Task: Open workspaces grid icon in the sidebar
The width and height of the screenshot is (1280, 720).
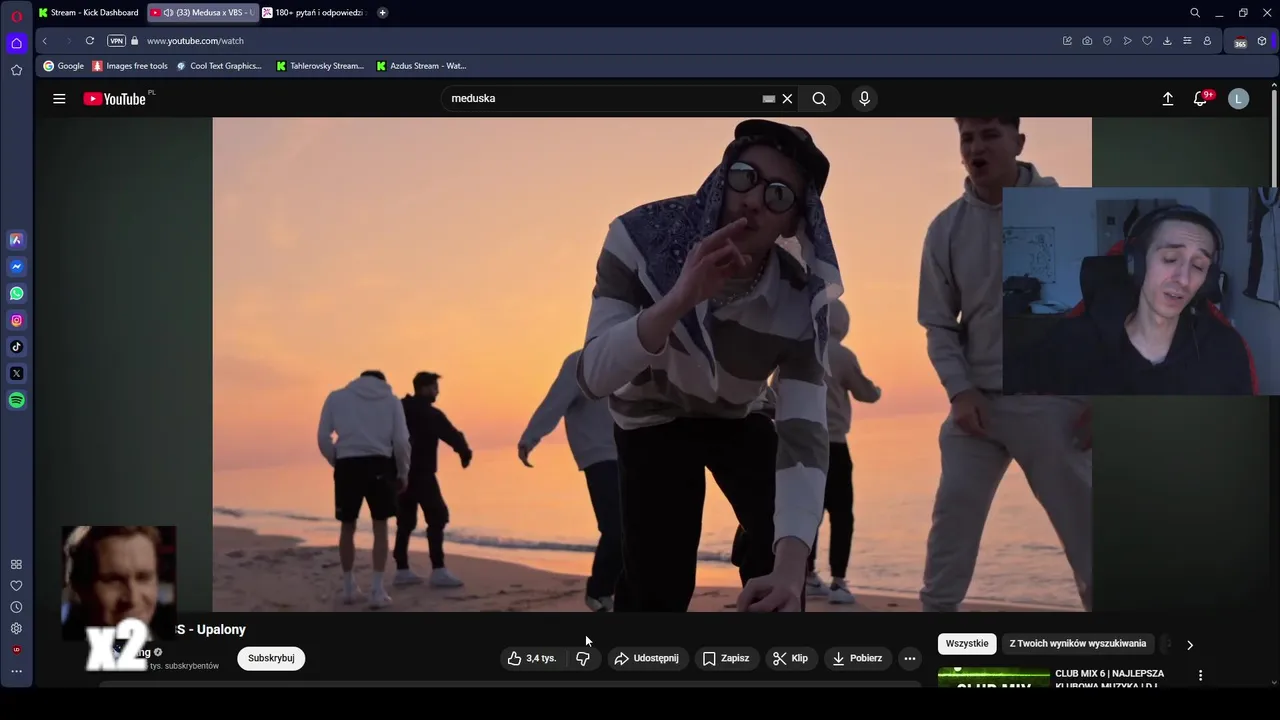Action: coord(16,565)
